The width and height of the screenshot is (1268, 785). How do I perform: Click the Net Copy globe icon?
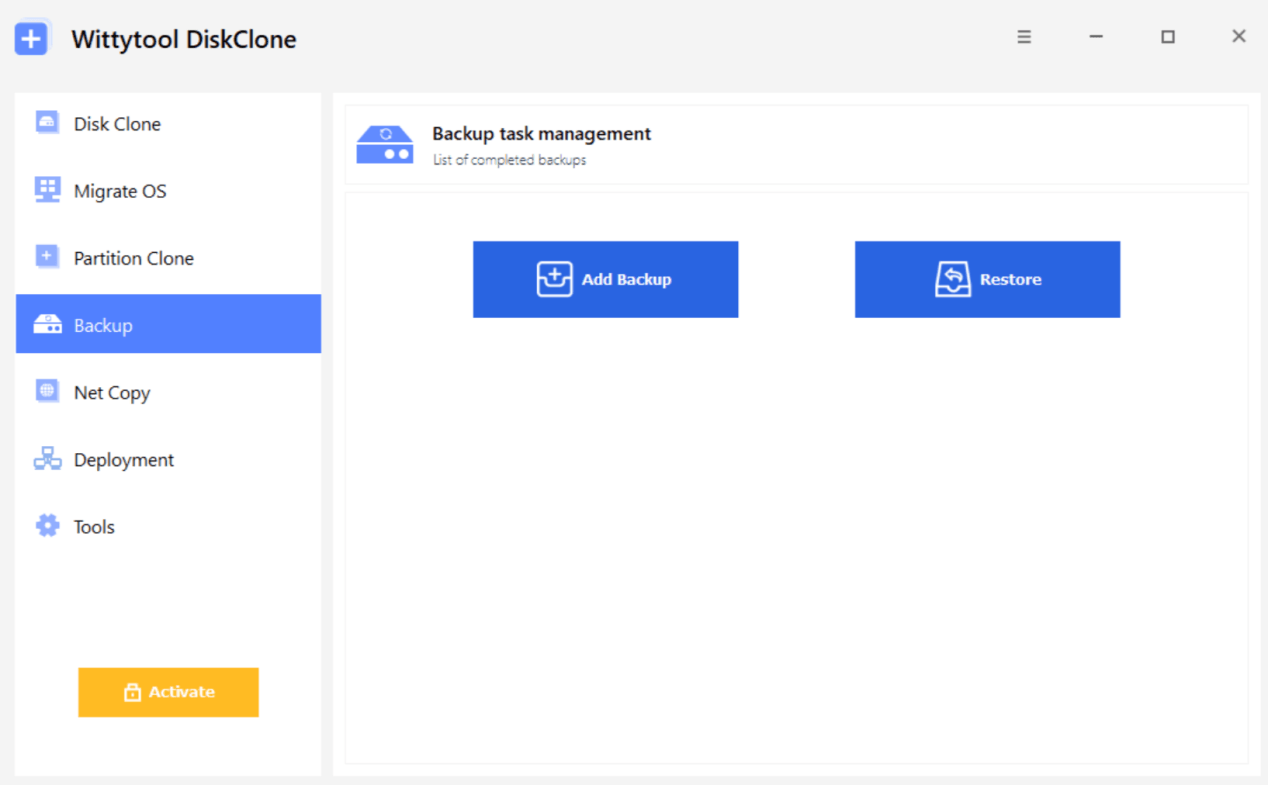(x=47, y=392)
